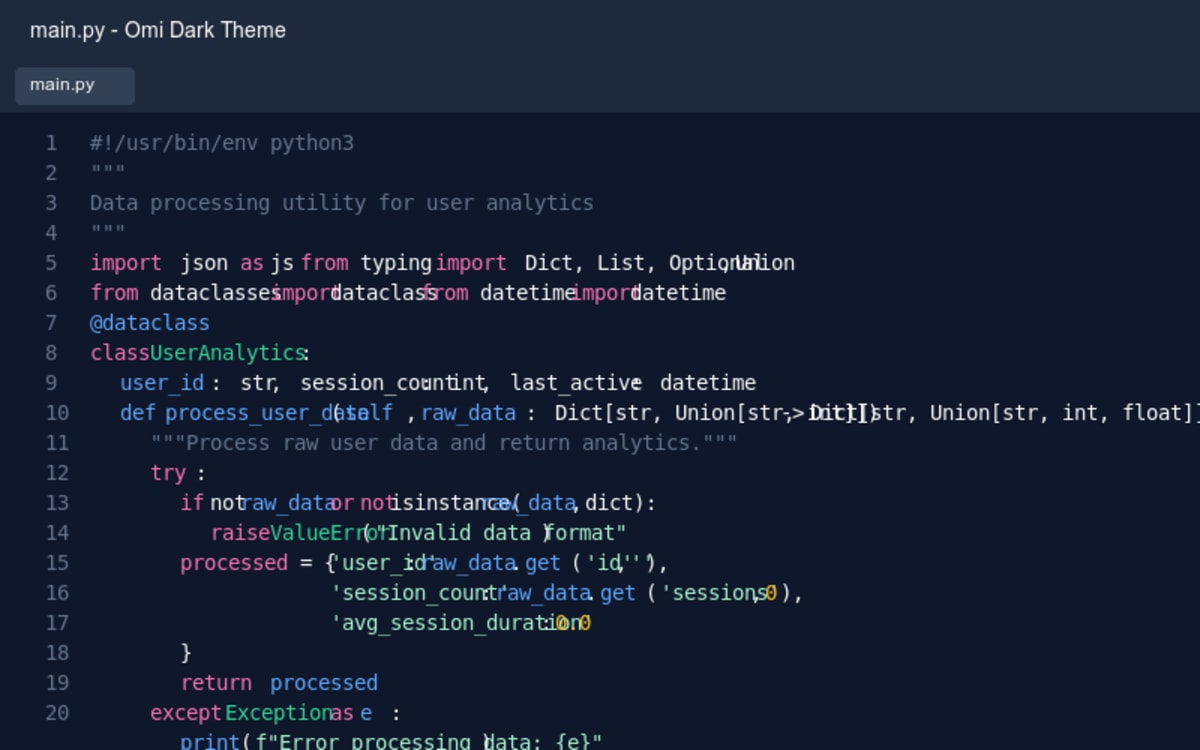Click 'user_id' field on line 9

coord(162,383)
